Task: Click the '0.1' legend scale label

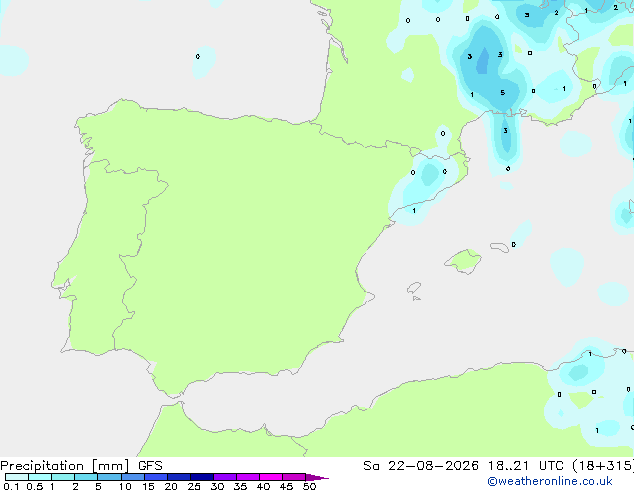Action: (11, 486)
